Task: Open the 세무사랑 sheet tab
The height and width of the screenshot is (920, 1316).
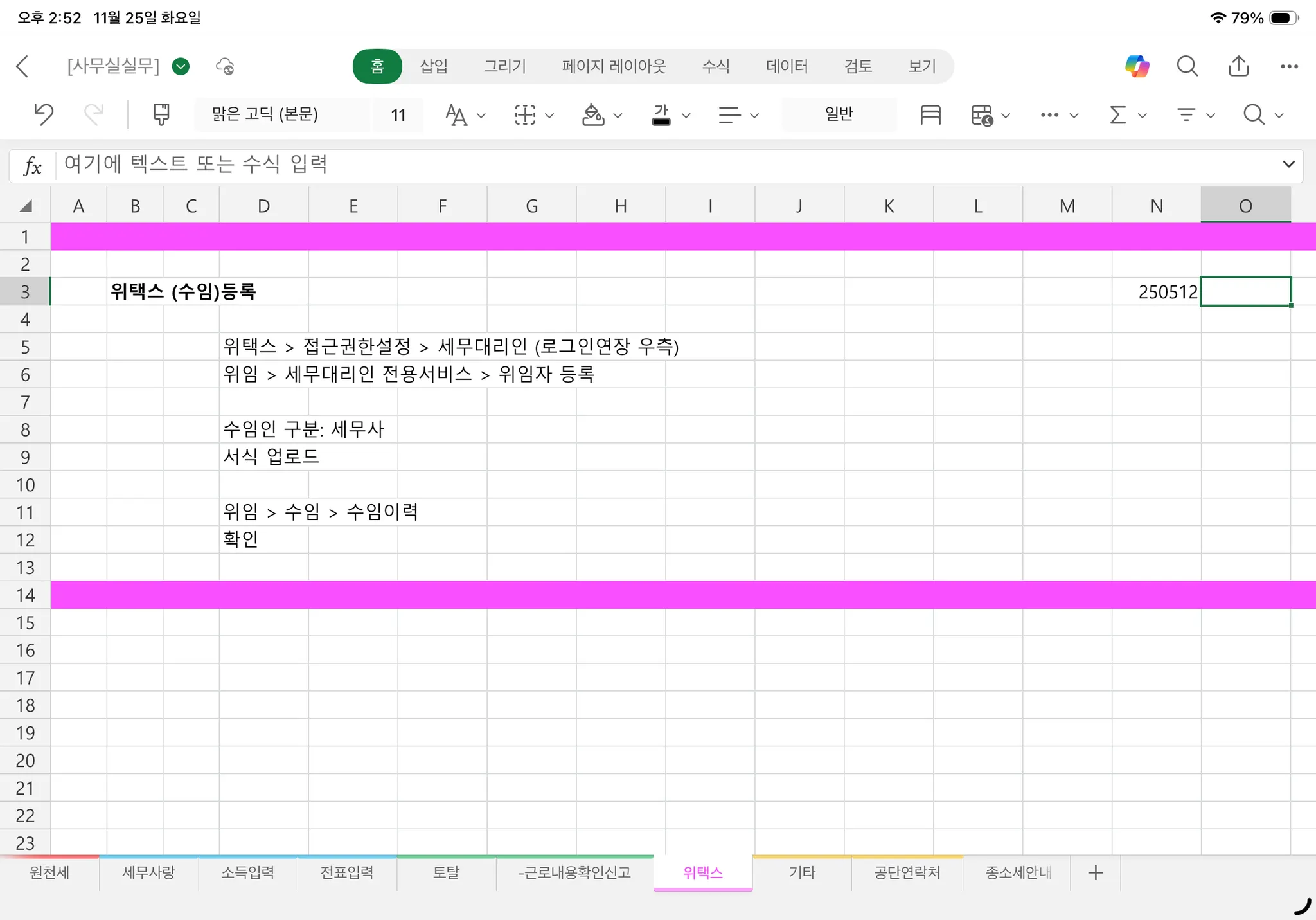Action: (x=148, y=872)
